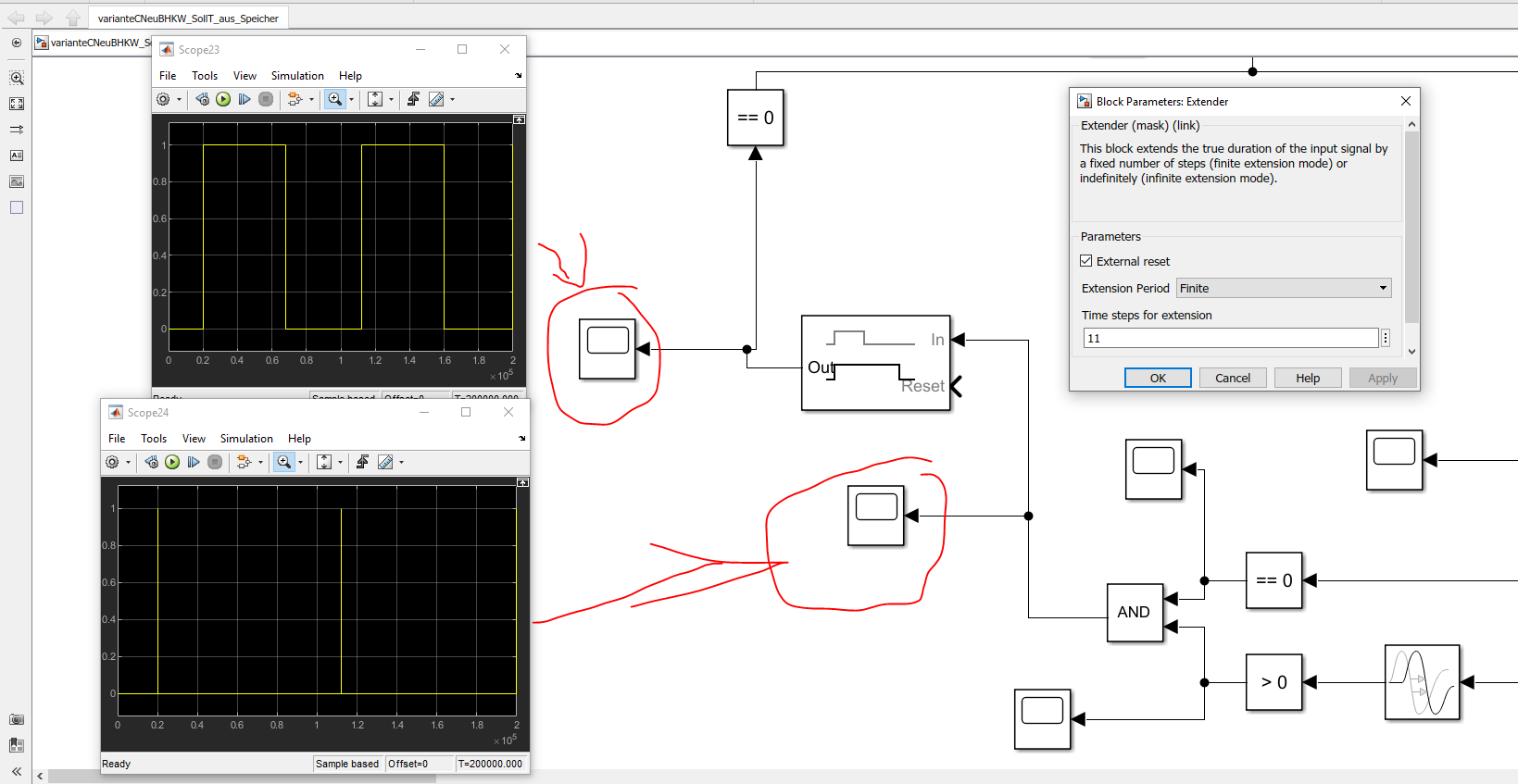Viewport: 1518px width, 784px height.
Task: Select Annotation tool in left palette
Action: [17, 156]
